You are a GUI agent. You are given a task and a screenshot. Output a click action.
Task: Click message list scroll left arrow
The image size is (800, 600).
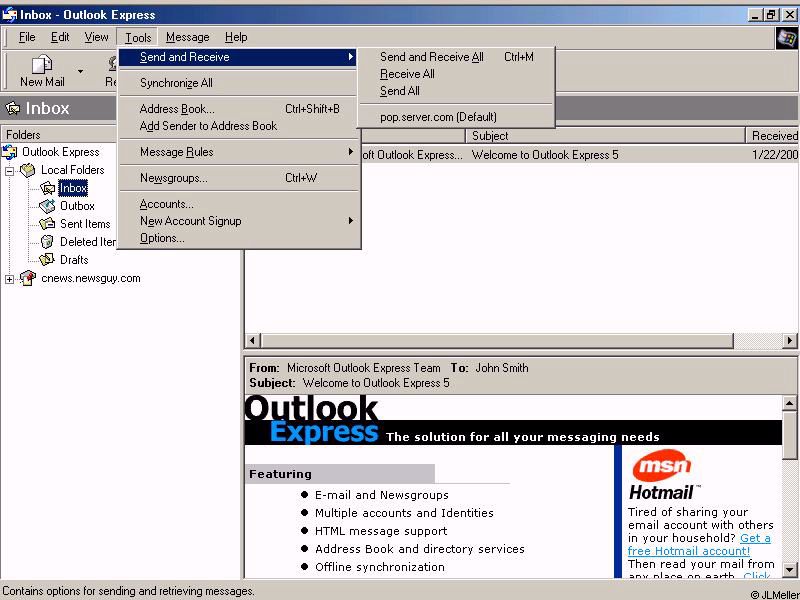253,340
